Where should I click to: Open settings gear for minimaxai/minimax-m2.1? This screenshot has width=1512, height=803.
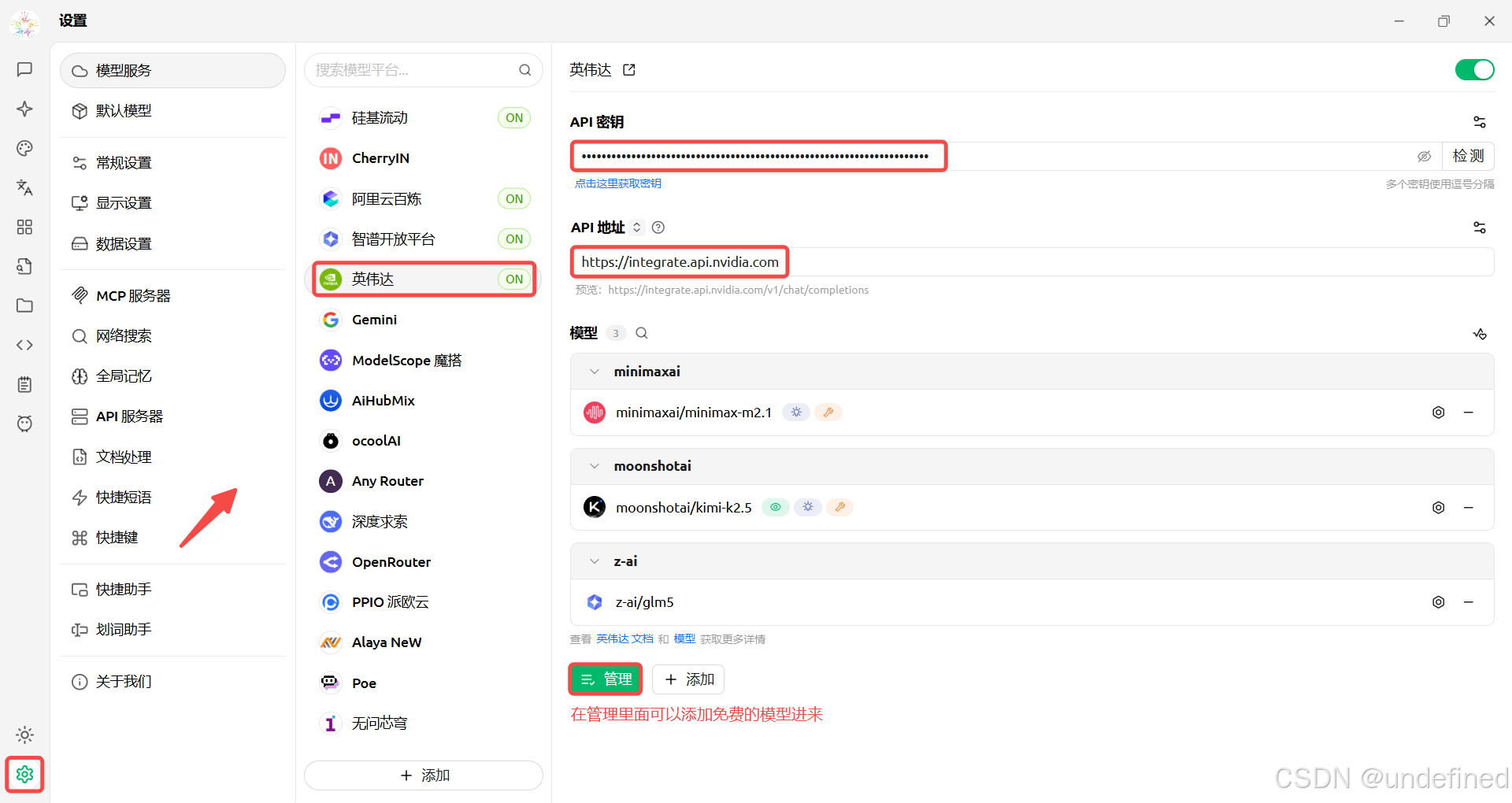(x=1438, y=413)
